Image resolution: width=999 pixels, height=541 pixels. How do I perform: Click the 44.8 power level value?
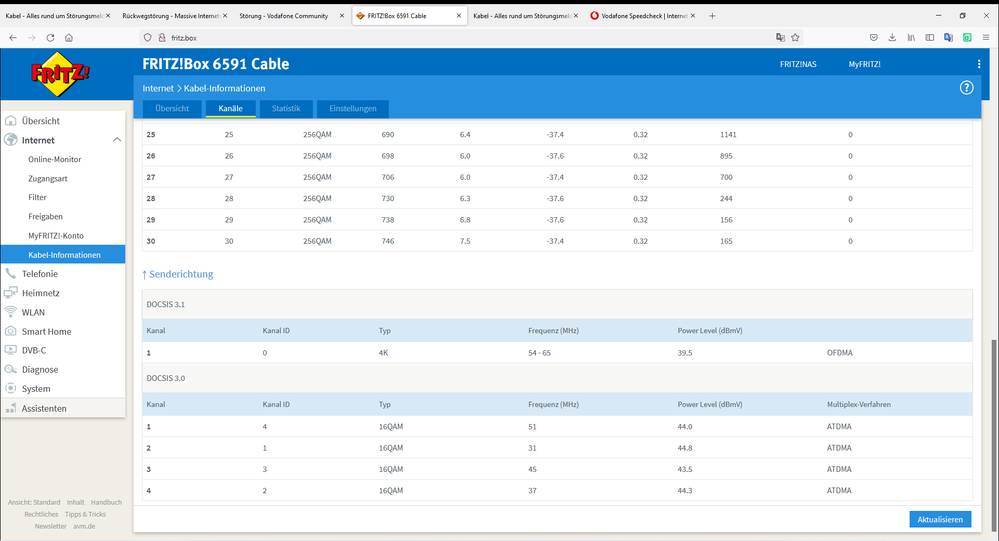click(685, 448)
